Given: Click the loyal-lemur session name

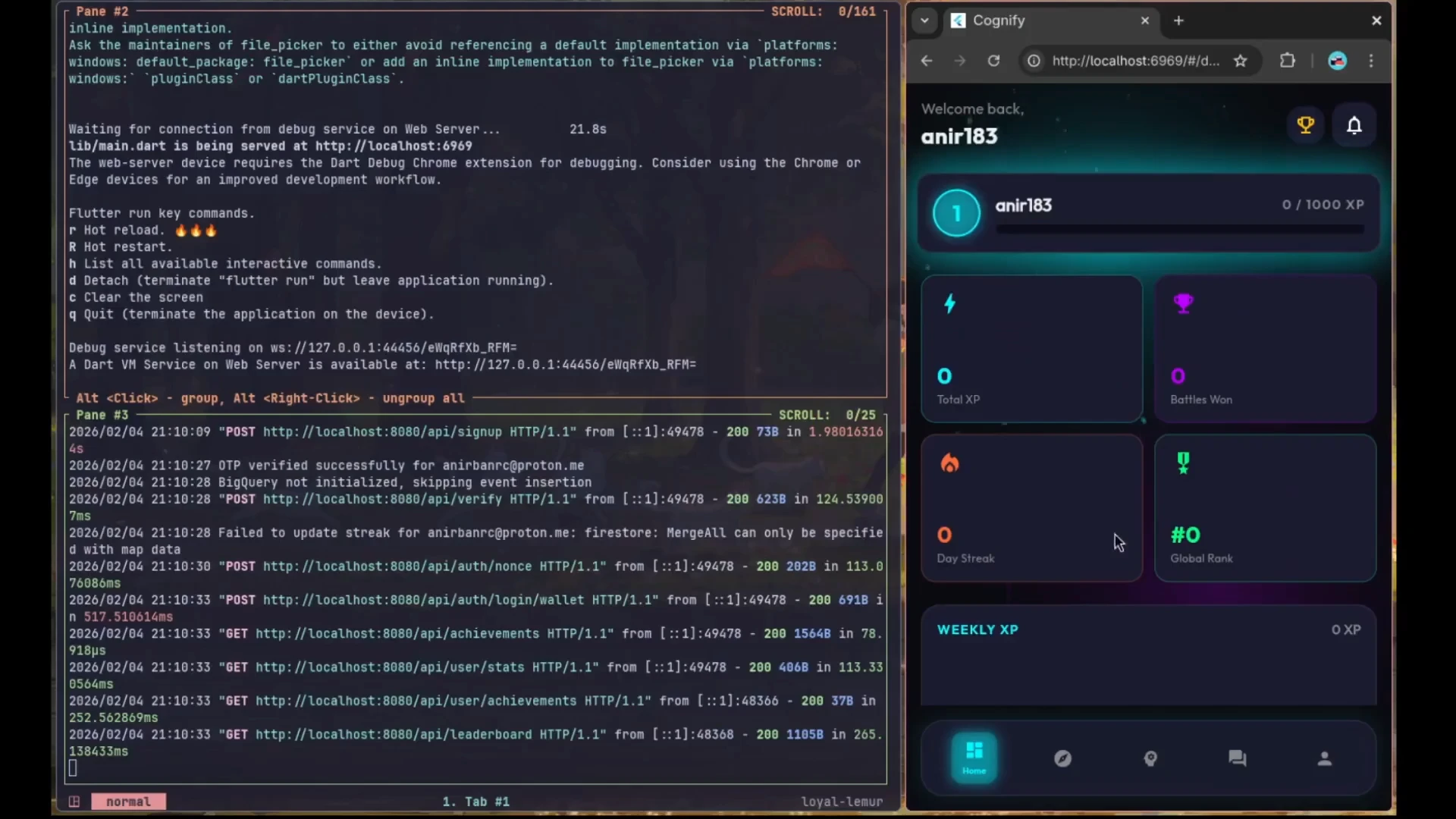Looking at the screenshot, I should tap(842, 802).
